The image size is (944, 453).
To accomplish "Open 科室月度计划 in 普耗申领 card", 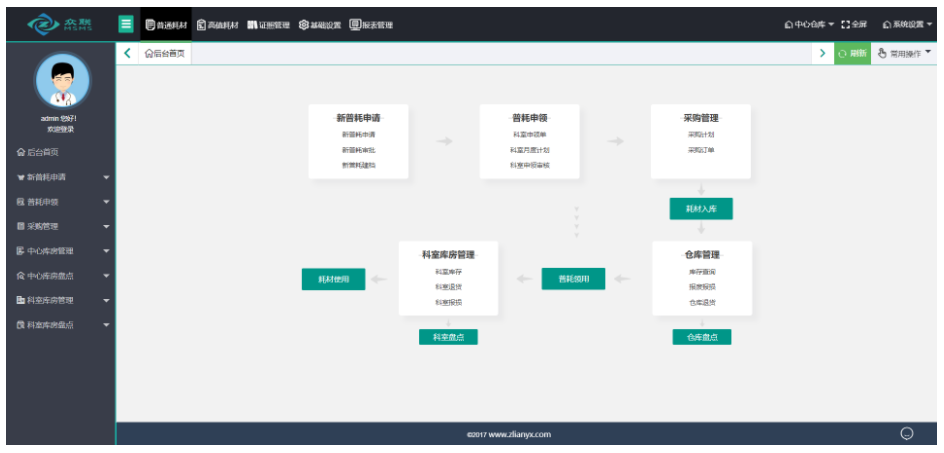I will pyautogui.click(x=529, y=149).
